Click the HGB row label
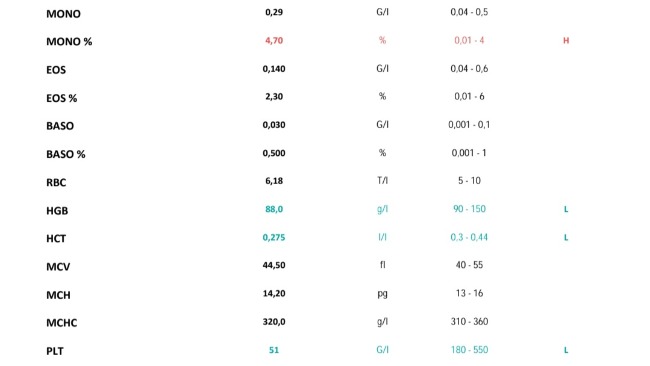The height and width of the screenshot is (366, 650). click(57, 211)
